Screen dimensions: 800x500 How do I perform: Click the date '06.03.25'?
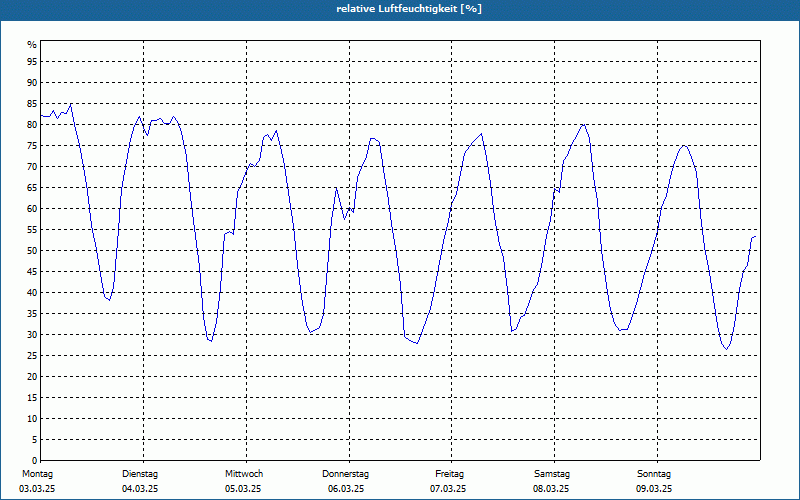(x=346, y=489)
